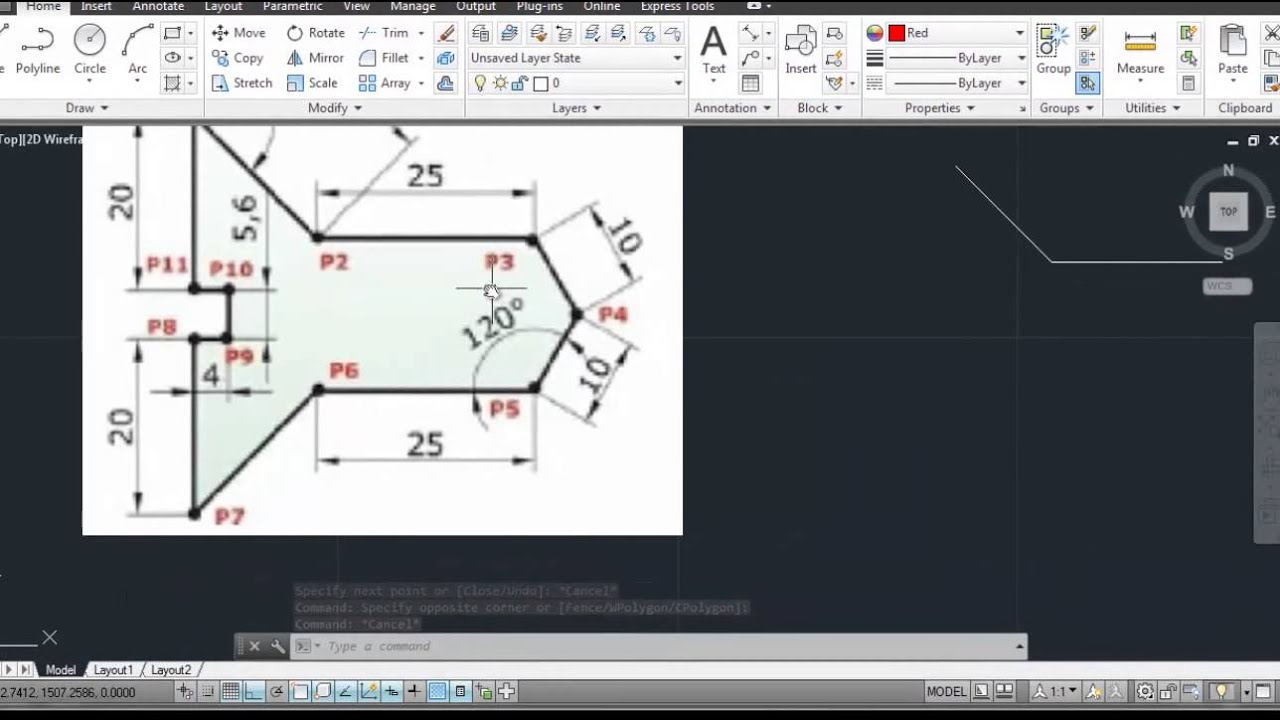Image resolution: width=1280 pixels, height=720 pixels.
Task: Expand the Annotation panel
Action: coord(733,108)
